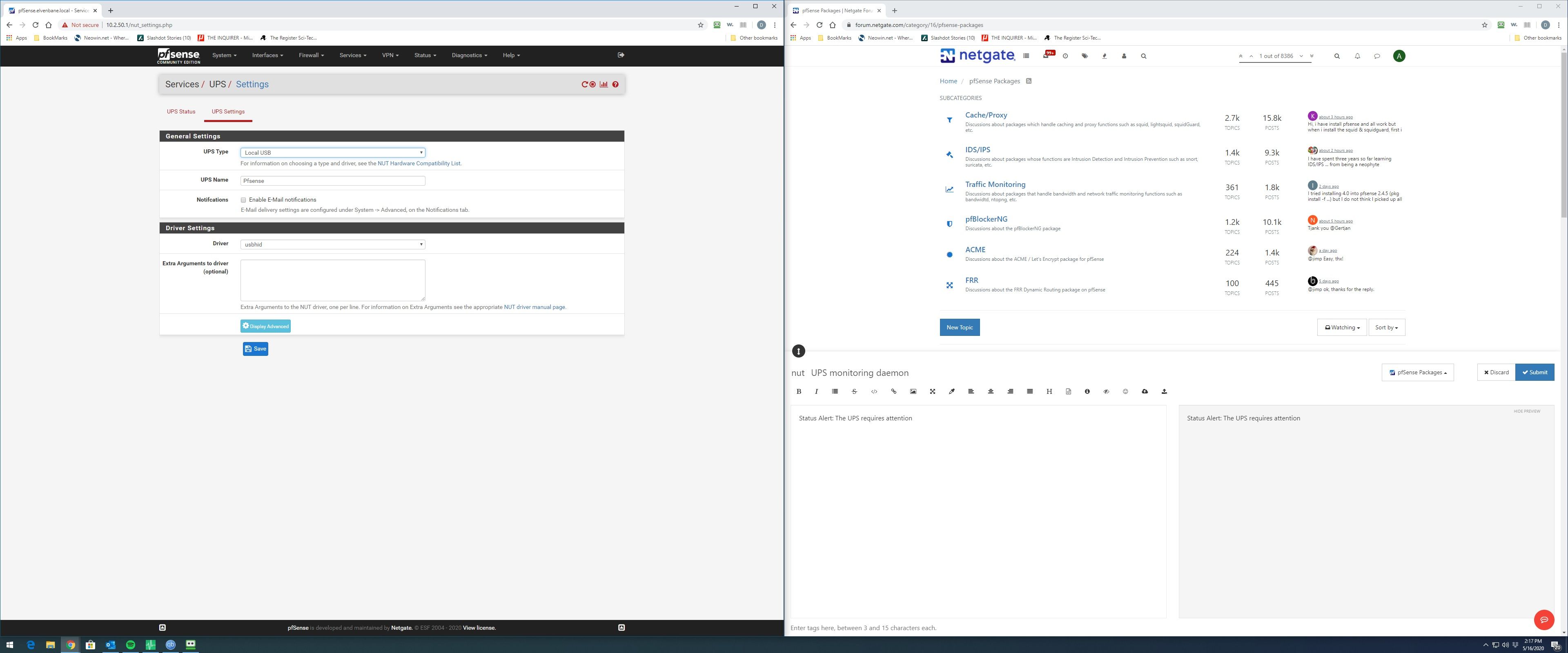Click the heading H formatting icon
Screen dimensions: 1568x653
1049,391
